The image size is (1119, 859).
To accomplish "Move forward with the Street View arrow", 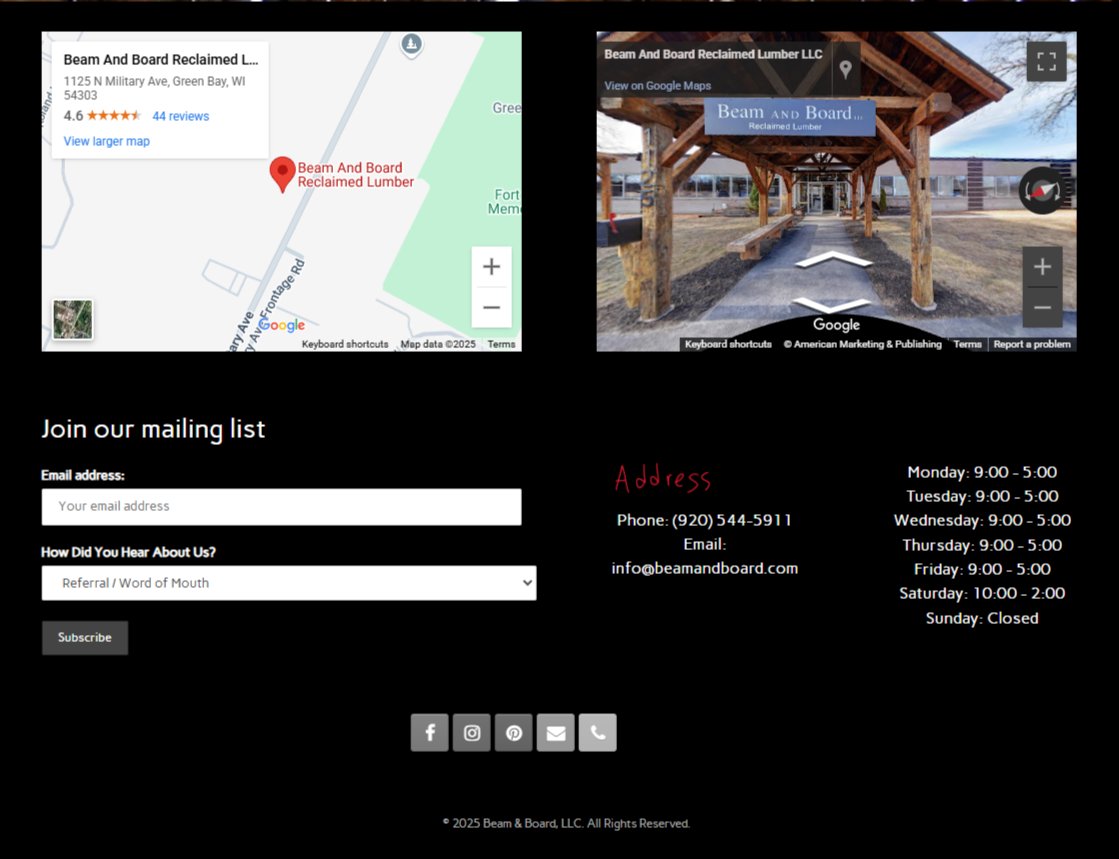I will pyautogui.click(x=833, y=260).
